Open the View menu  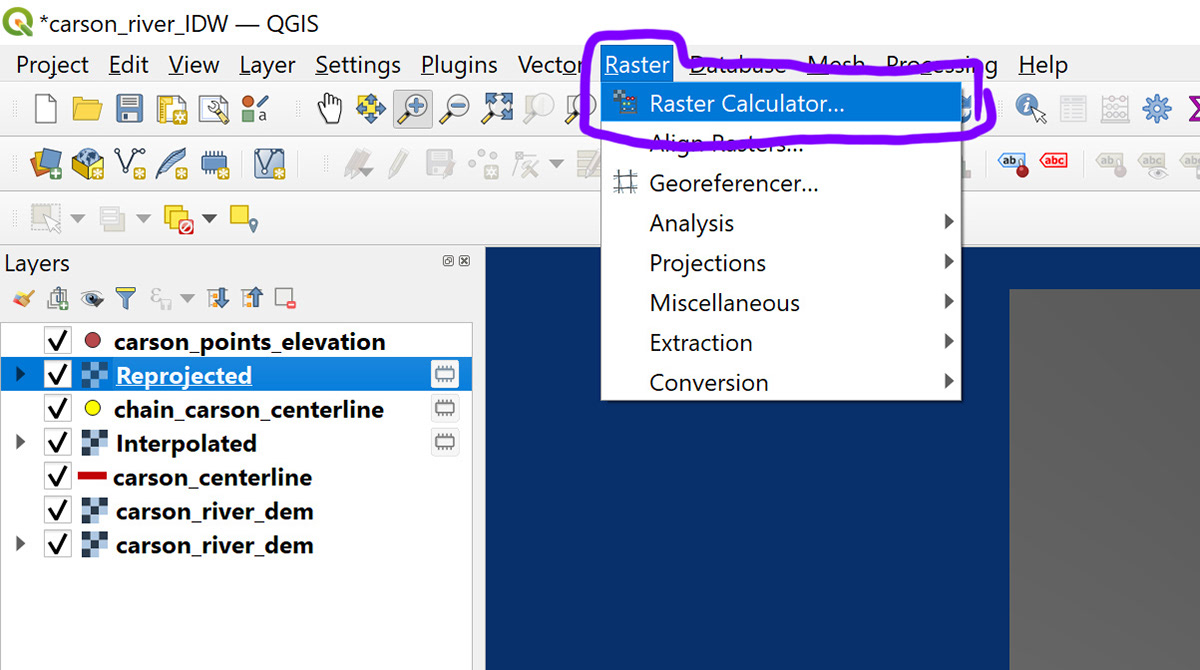(x=194, y=65)
